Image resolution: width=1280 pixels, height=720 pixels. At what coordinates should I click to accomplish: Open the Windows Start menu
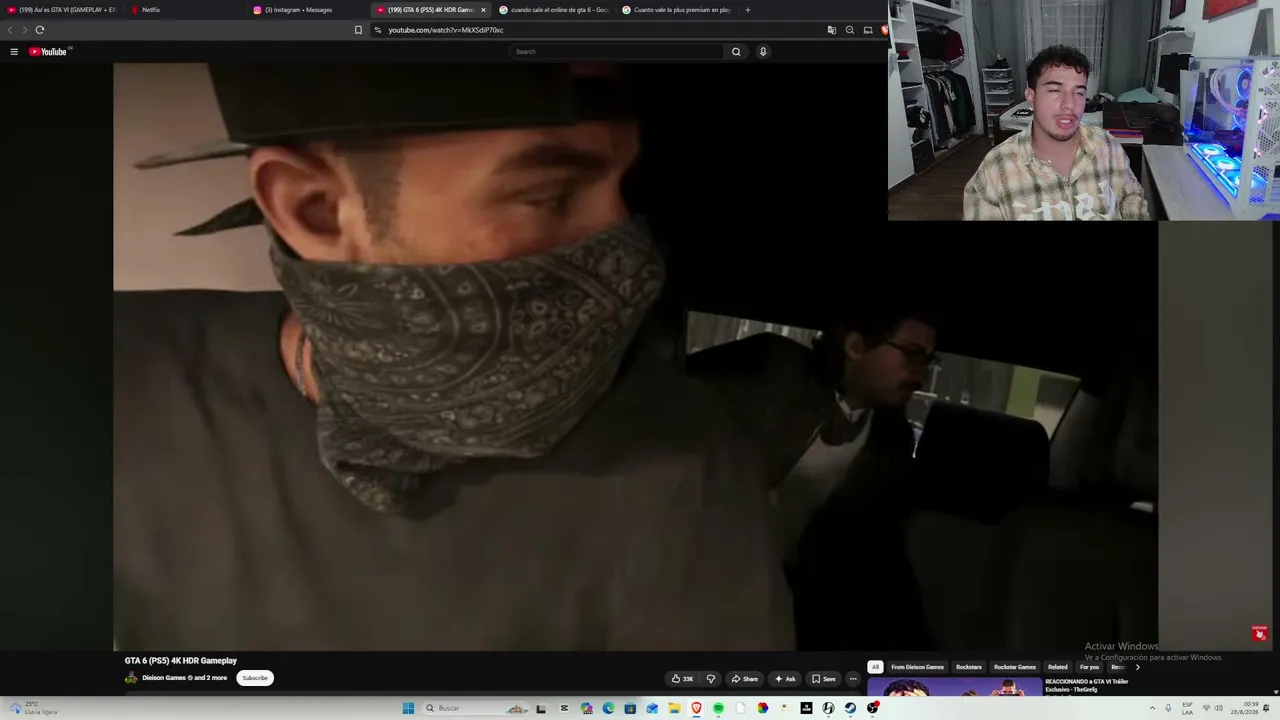pos(408,708)
